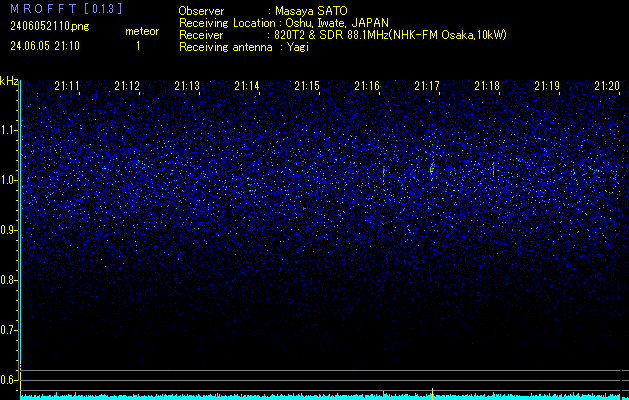Click the Observer line: Masaya SATO
This screenshot has width=629, height=400.
coord(263,11)
